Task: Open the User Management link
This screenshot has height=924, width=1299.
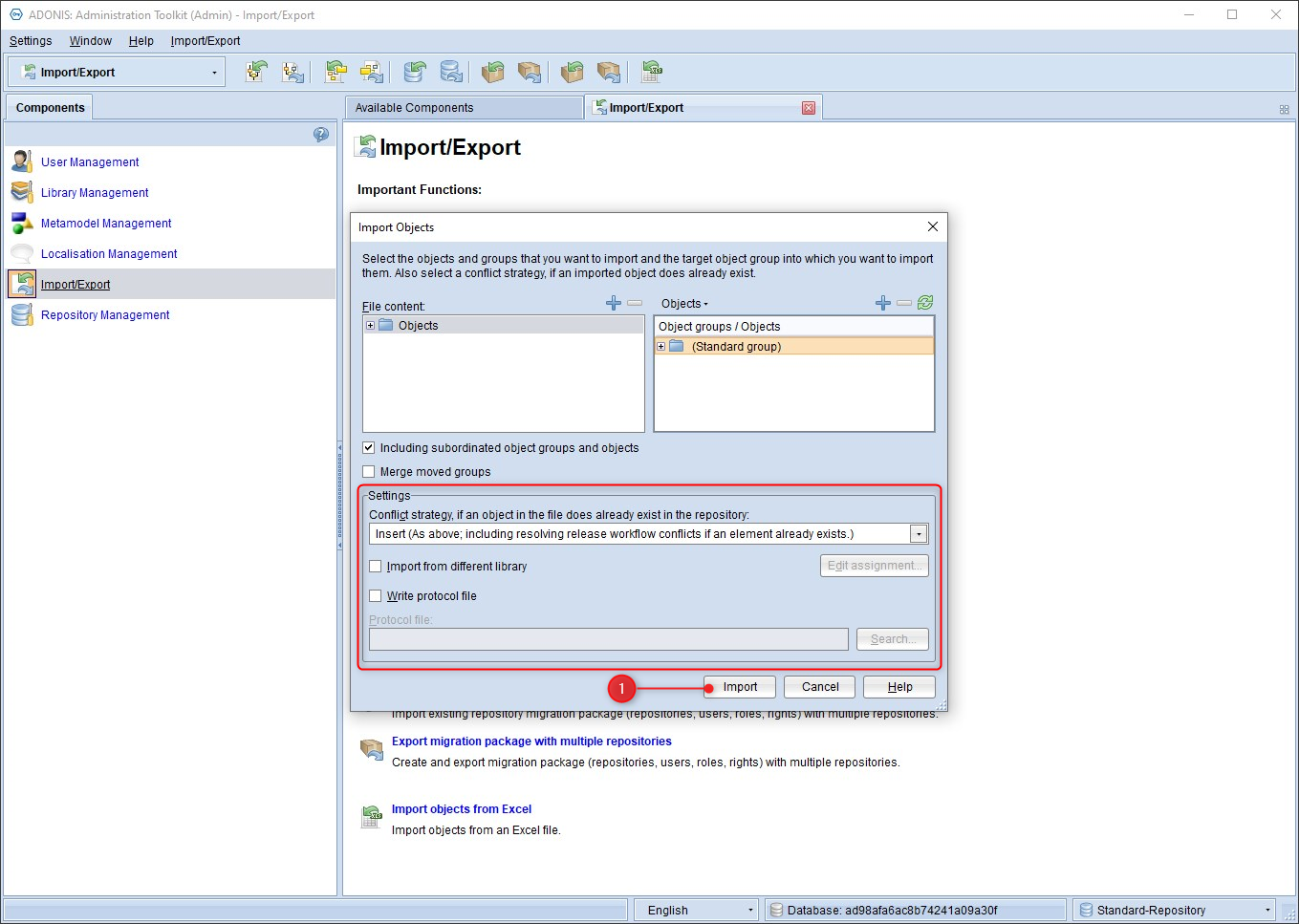Action: pos(90,162)
